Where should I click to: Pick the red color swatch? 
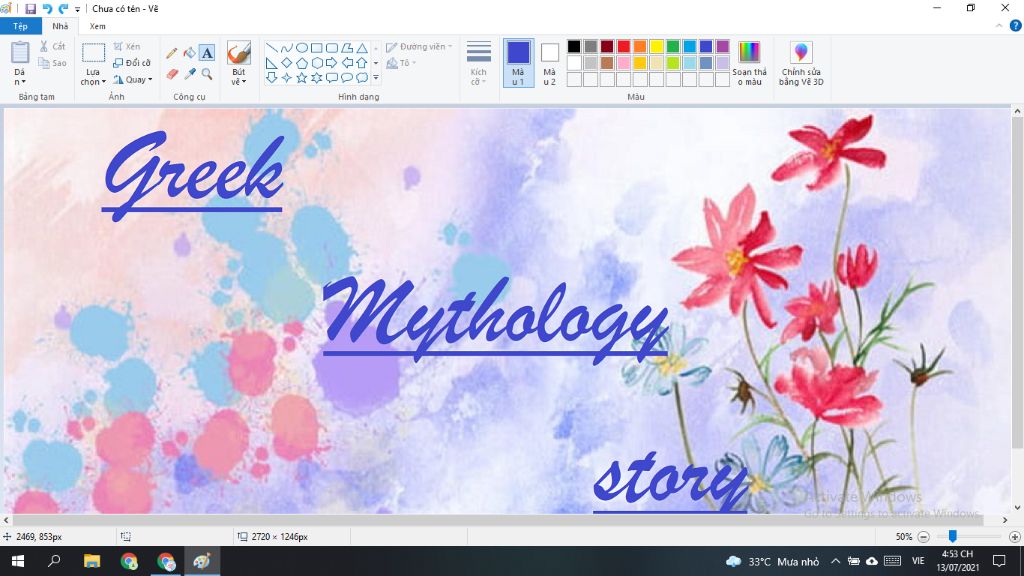point(624,46)
